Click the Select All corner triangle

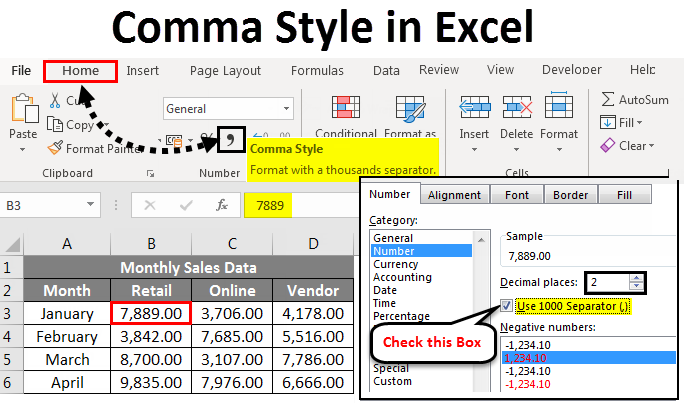[13, 244]
